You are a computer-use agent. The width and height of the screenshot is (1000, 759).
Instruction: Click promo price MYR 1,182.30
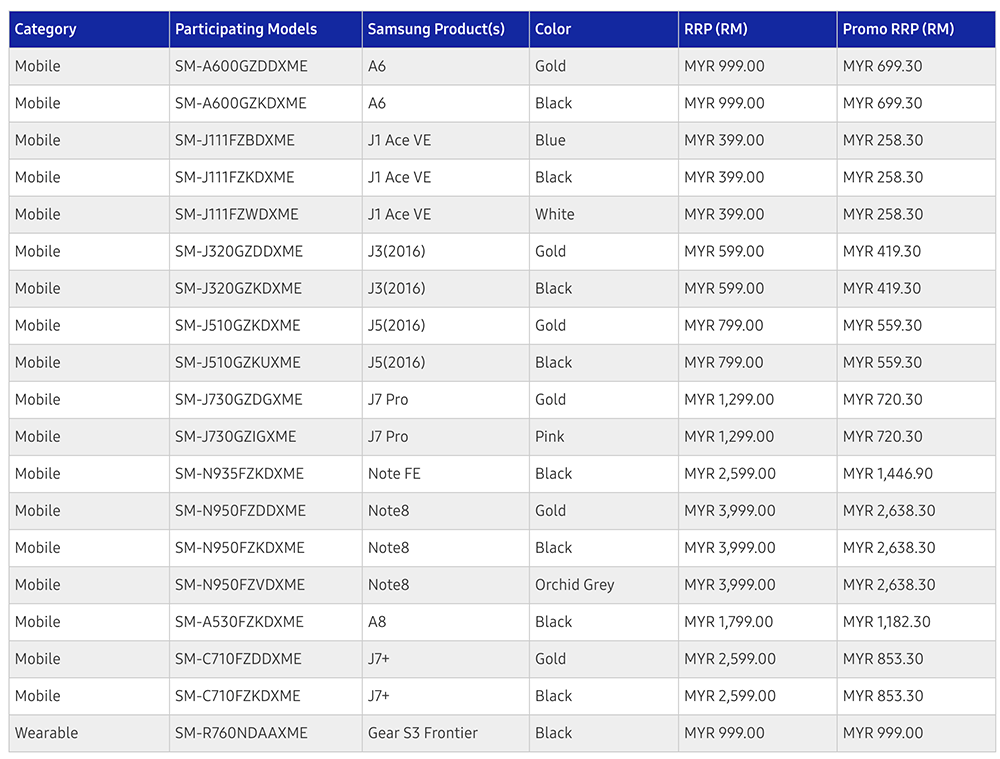(886, 621)
